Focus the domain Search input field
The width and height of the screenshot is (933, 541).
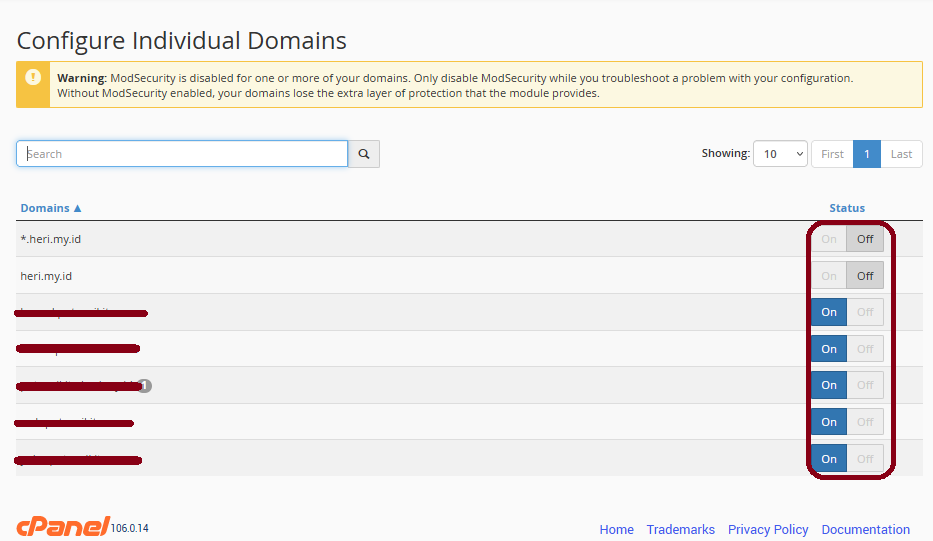point(182,154)
